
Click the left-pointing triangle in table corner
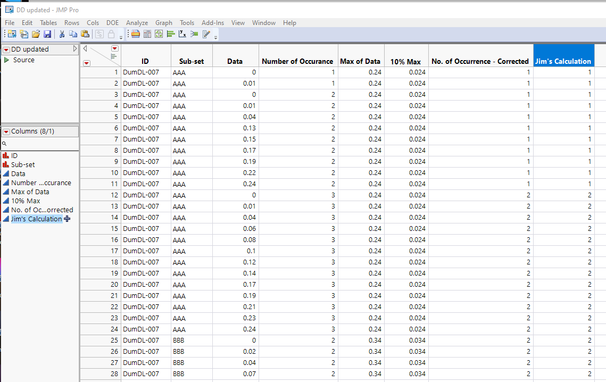pos(85,49)
